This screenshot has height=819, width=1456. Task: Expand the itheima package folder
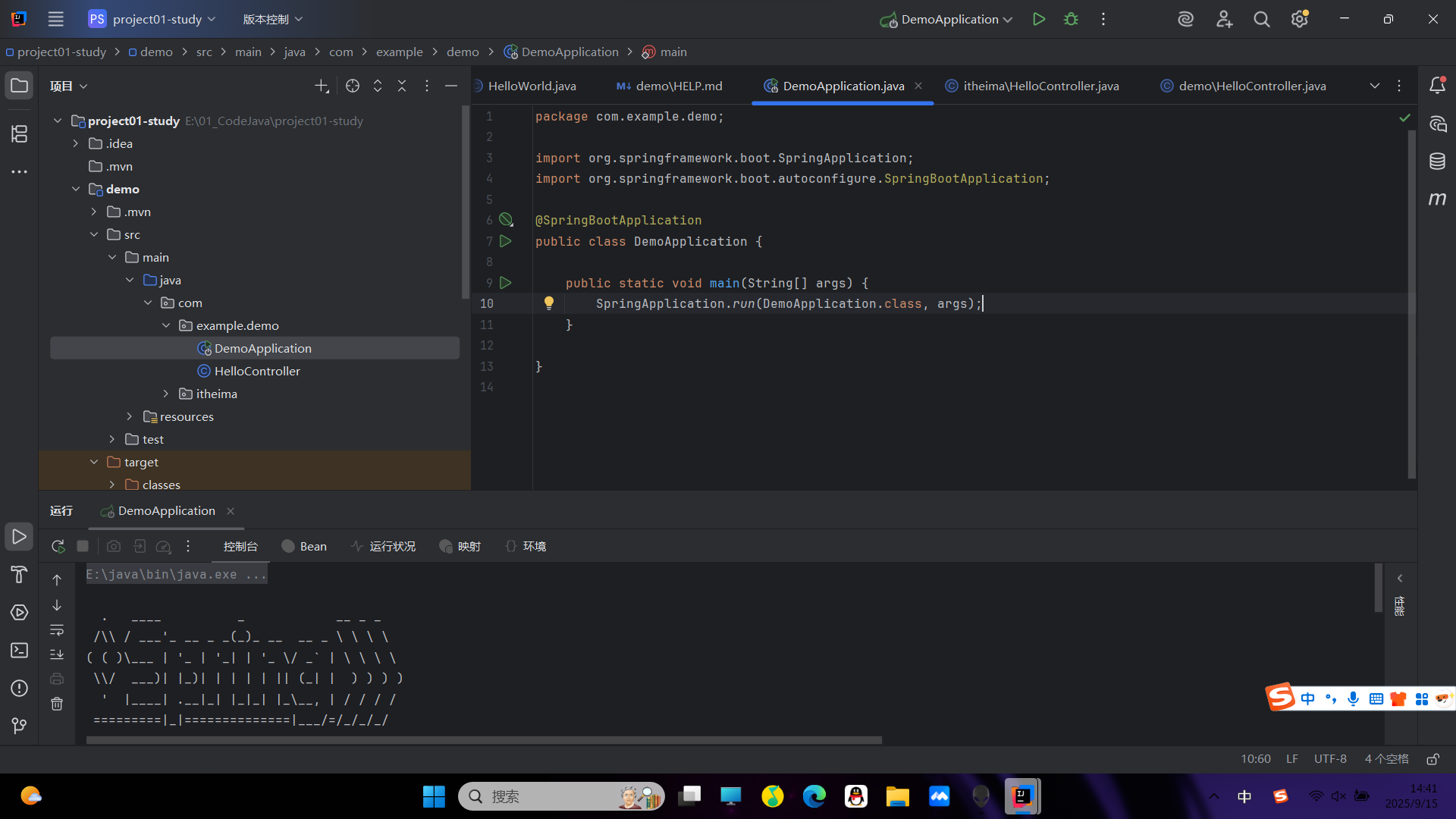point(166,394)
